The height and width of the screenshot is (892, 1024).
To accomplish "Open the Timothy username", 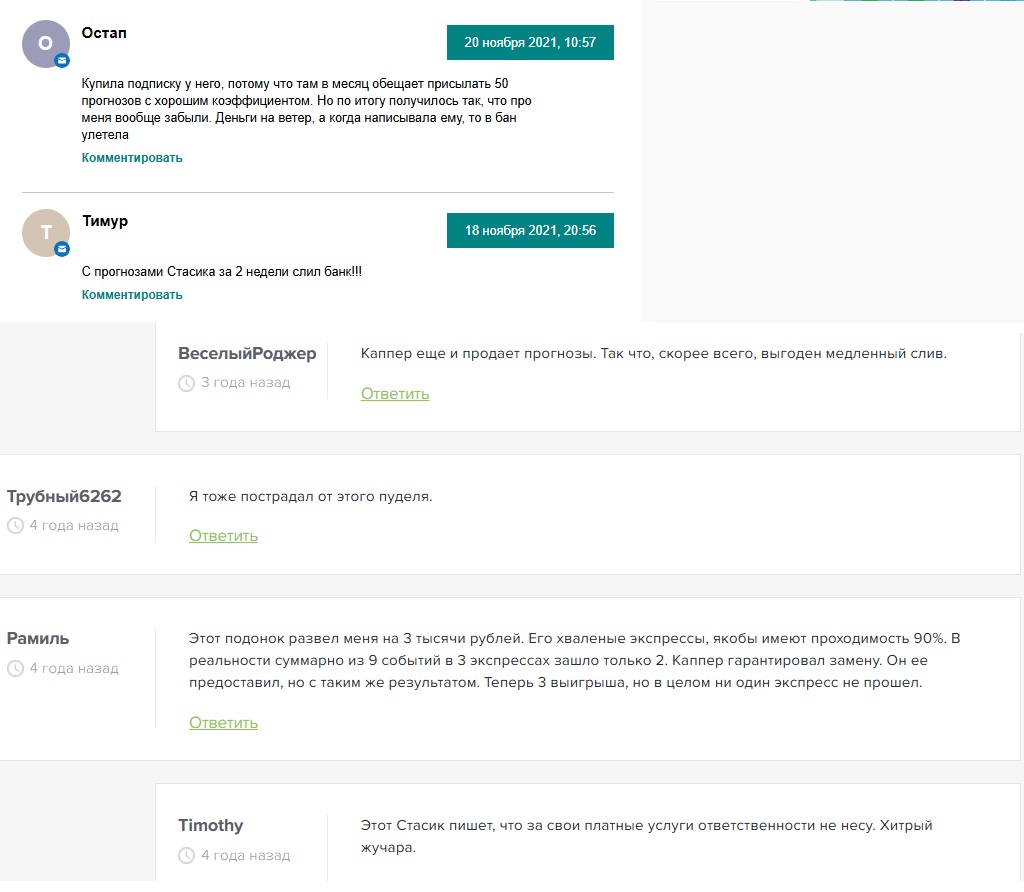I will click(210, 826).
